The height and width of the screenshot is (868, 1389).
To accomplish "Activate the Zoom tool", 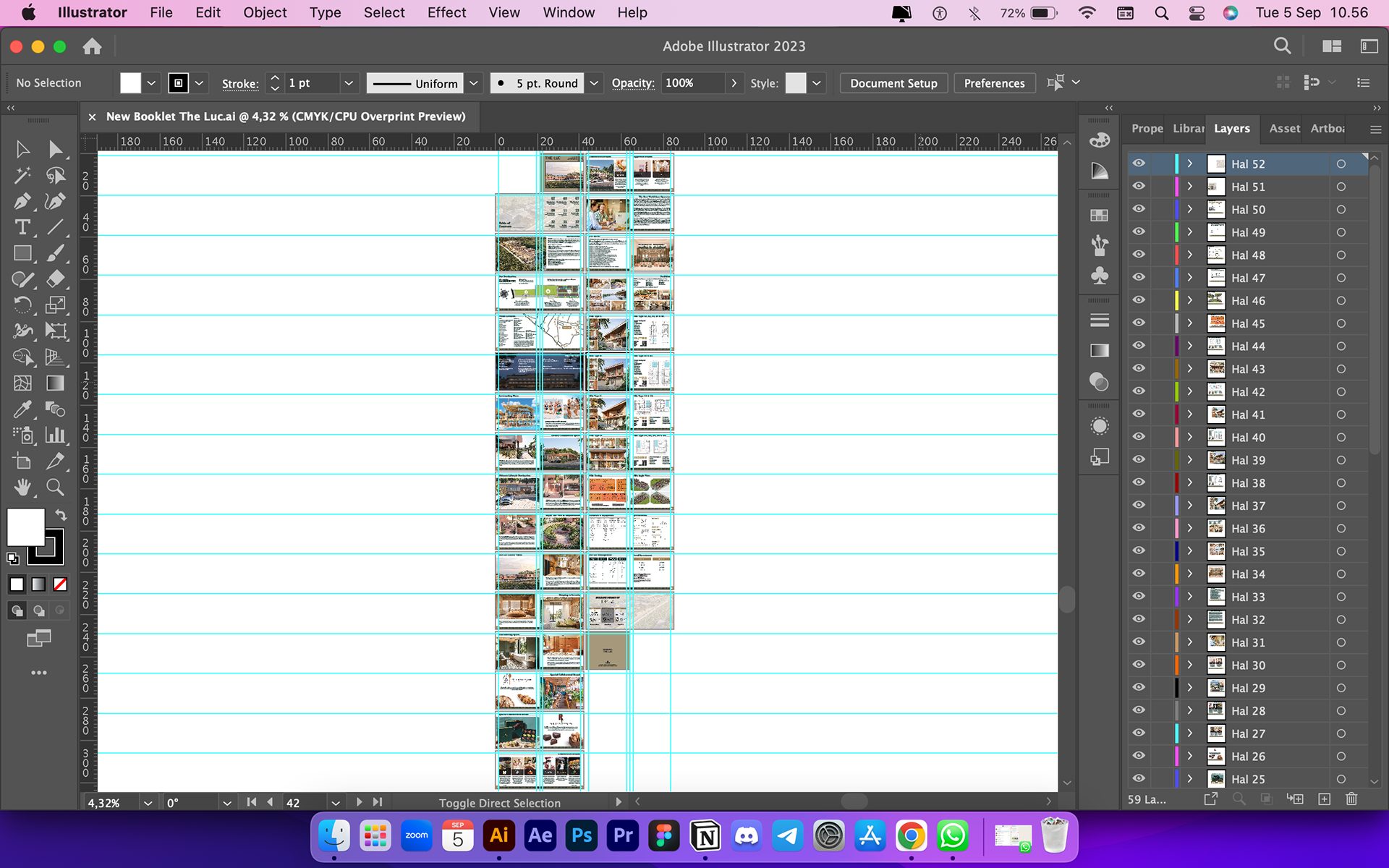I will pyautogui.click(x=55, y=488).
